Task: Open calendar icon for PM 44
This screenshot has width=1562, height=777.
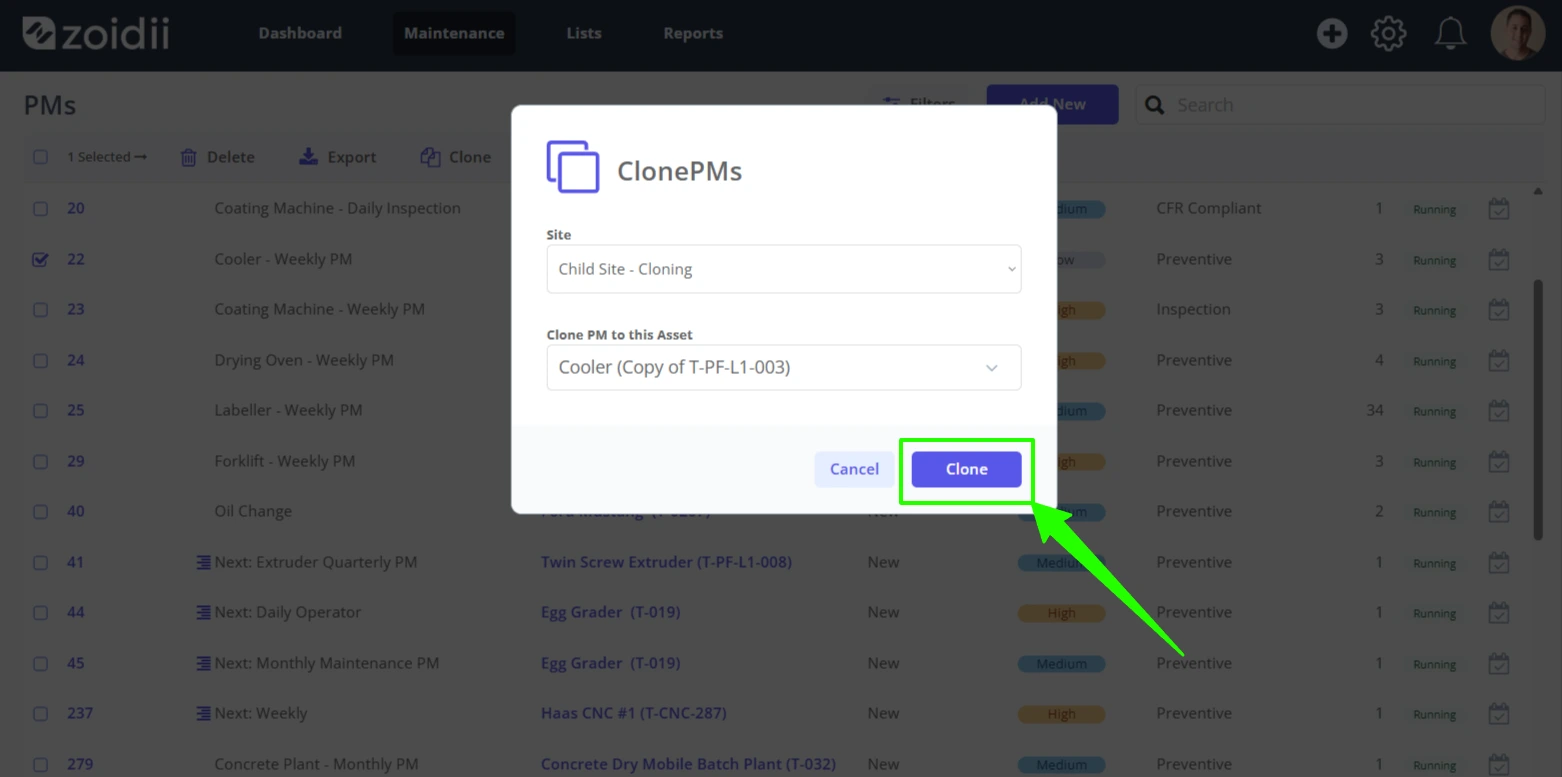Action: pyautogui.click(x=1498, y=613)
